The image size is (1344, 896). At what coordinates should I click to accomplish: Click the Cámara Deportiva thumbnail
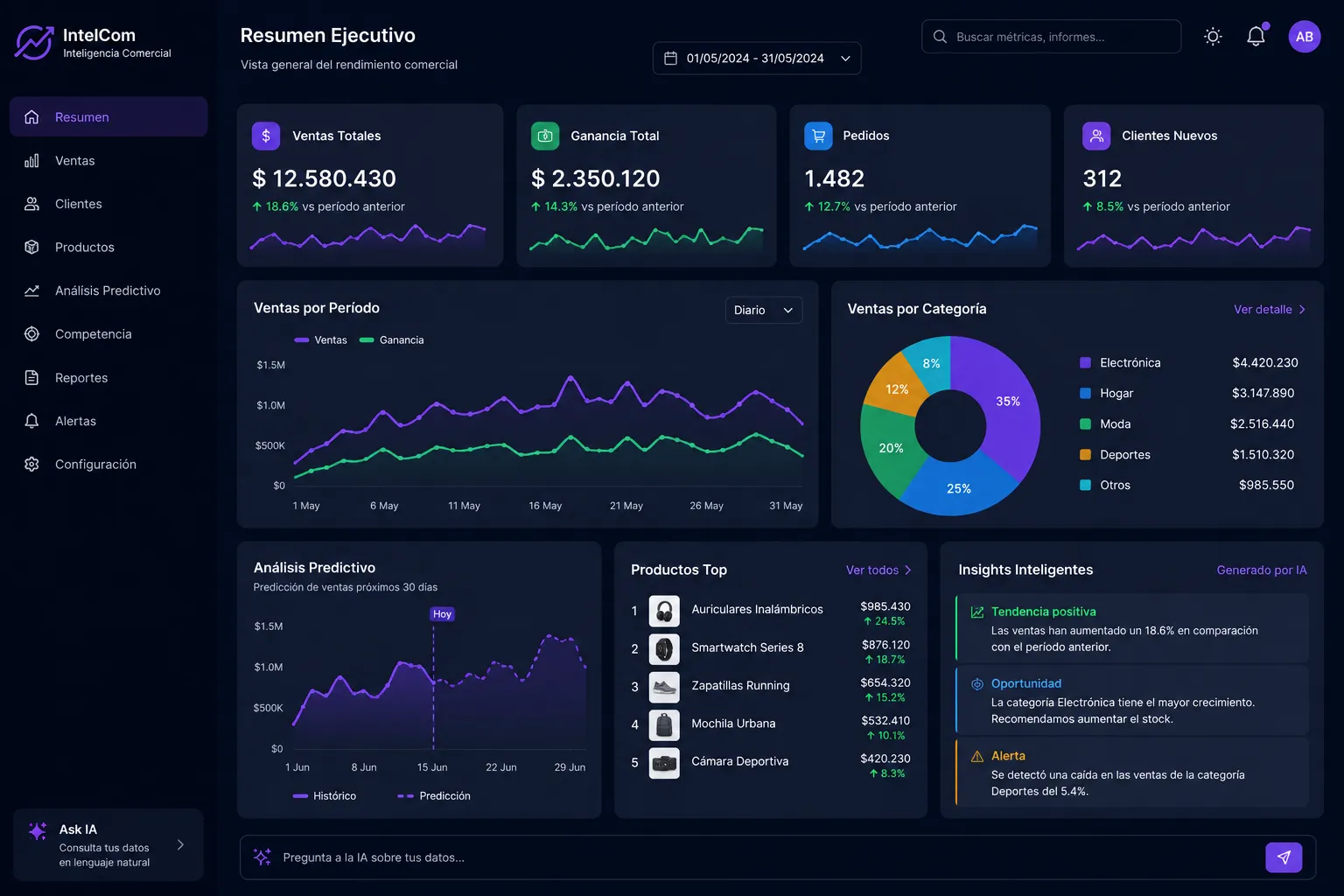664,763
